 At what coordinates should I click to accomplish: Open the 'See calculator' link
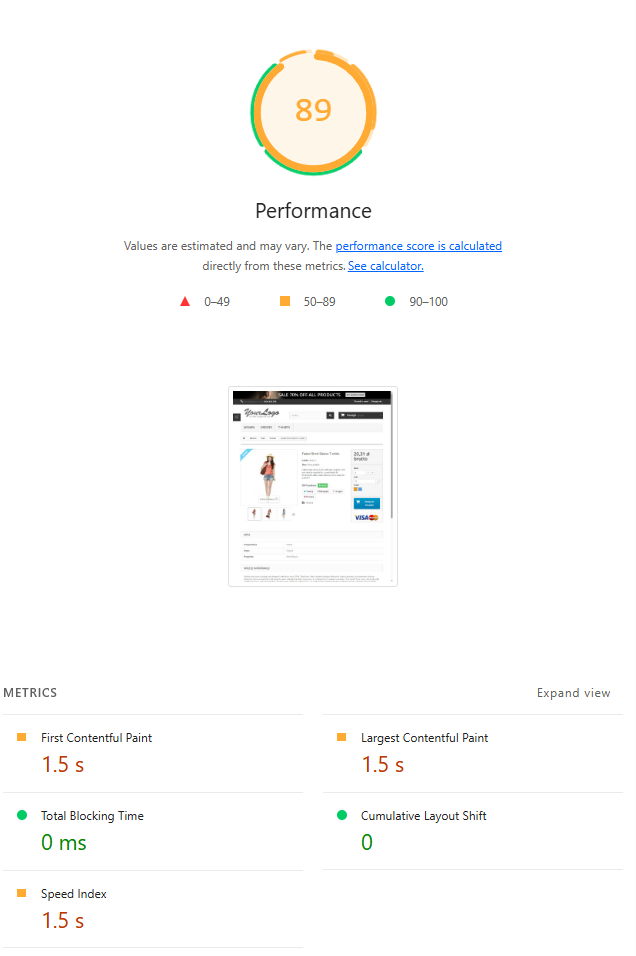coord(385,266)
